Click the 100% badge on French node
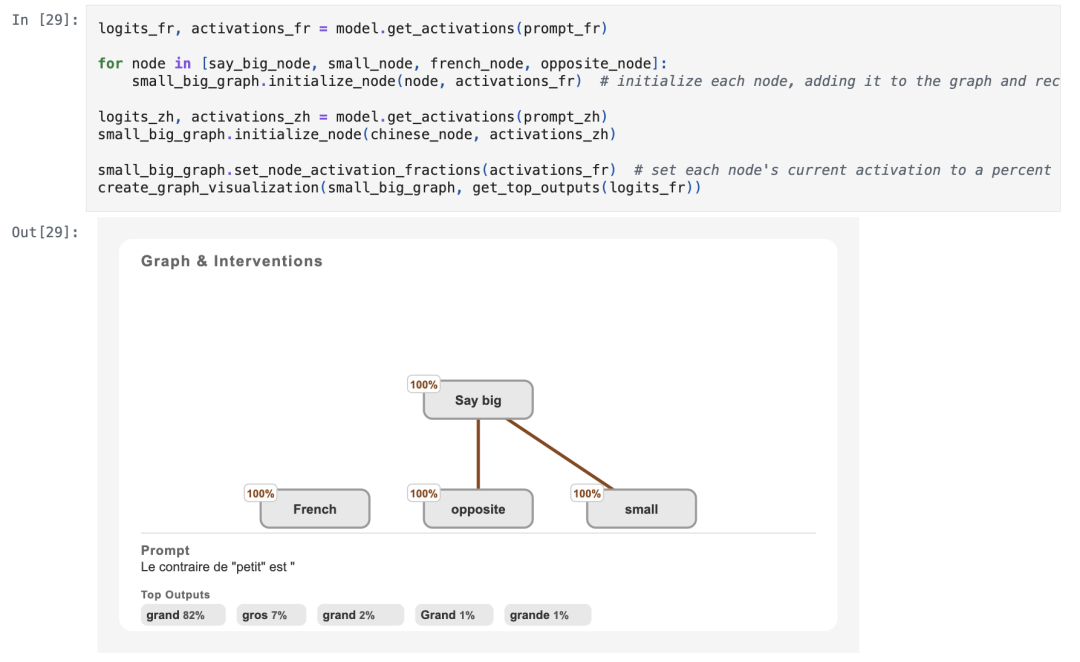 coord(260,493)
